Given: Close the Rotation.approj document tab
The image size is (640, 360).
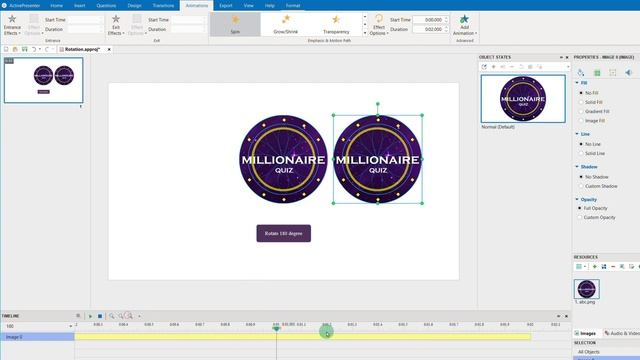Looking at the screenshot, I should point(109,49).
